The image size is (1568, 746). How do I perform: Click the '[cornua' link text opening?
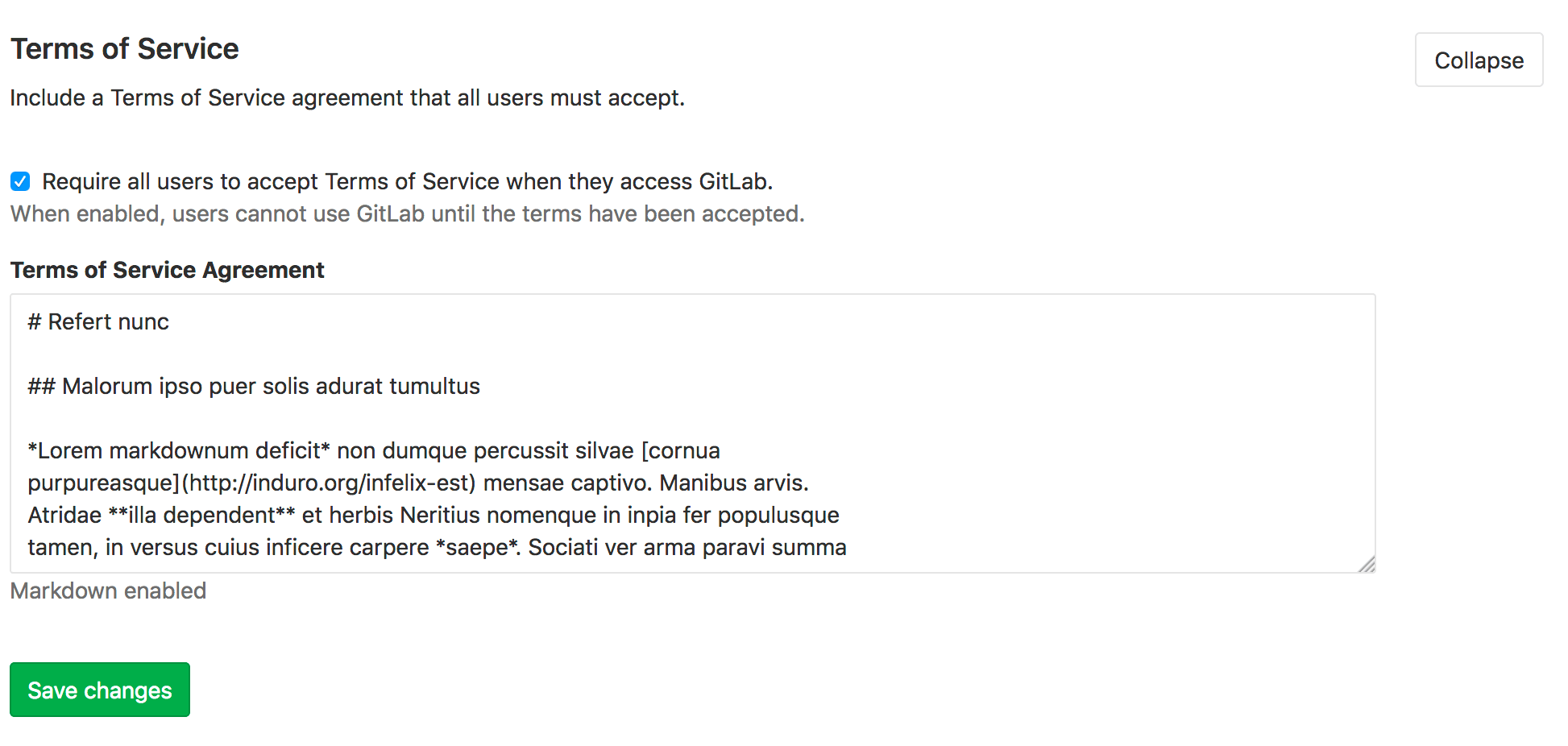pos(681,450)
